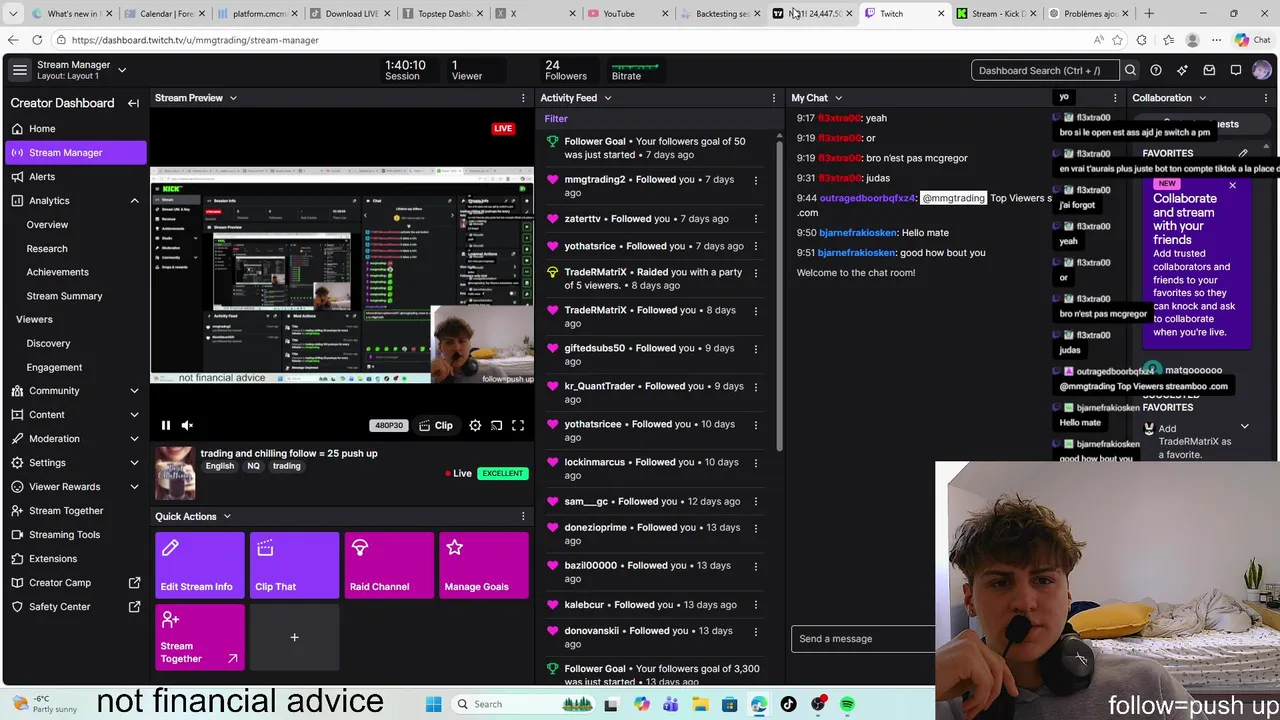Image resolution: width=1280 pixels, height=720 pixels.
Task: Open Stream Preview three-dot options
Action: click(x=523, y=98)
